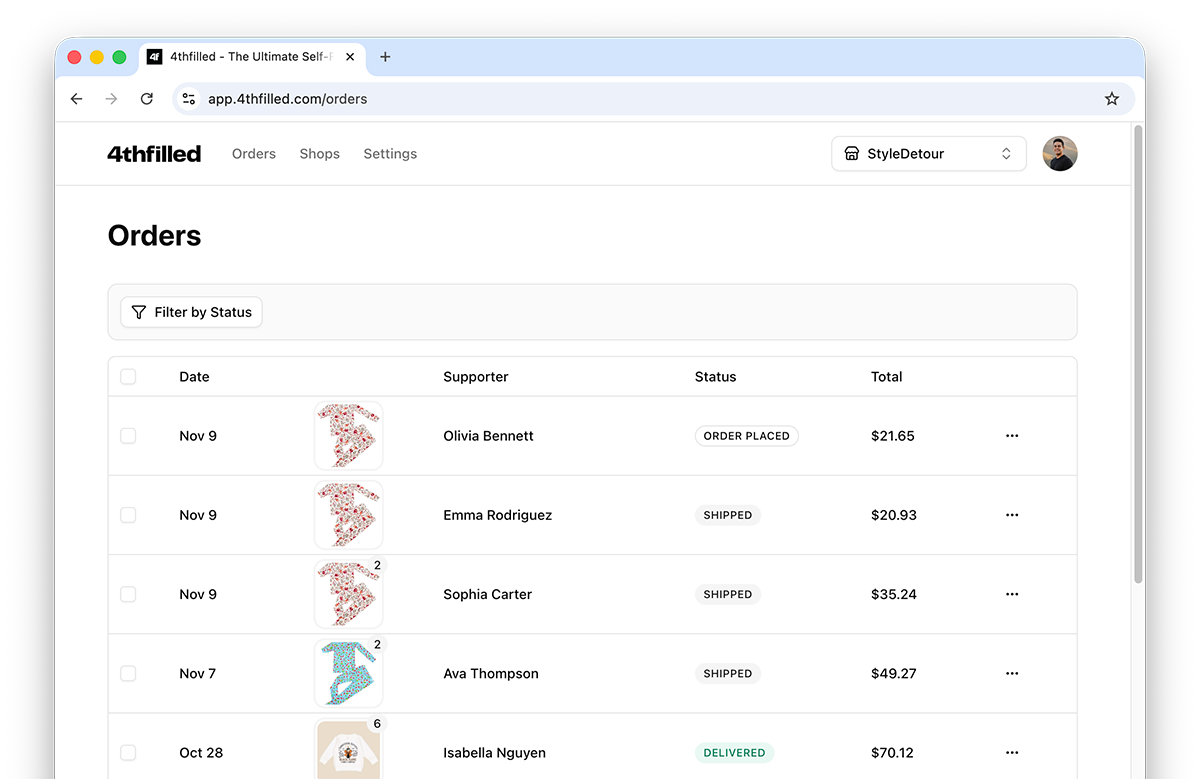1200x779 pixels.
Task: Click the Orders navigation link
Action: (x=253, y=154)
